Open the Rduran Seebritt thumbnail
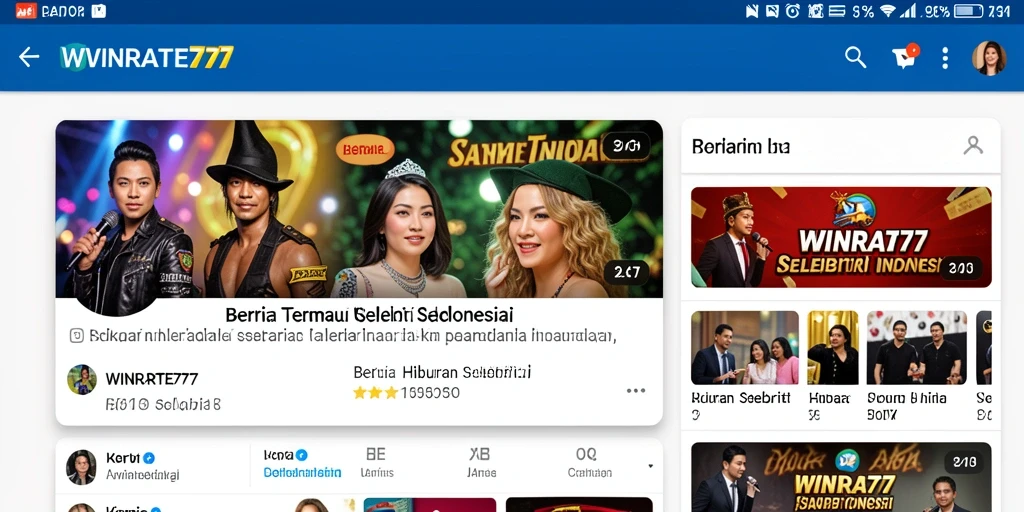Screen dimensions: 1024x512 click(x=744, y=347)
